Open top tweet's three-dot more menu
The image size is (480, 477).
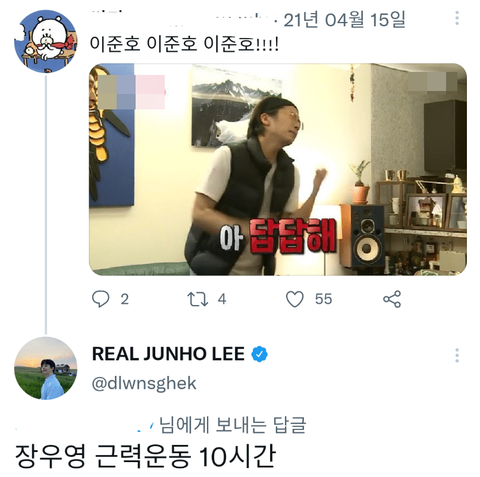(x=457, y=18)
